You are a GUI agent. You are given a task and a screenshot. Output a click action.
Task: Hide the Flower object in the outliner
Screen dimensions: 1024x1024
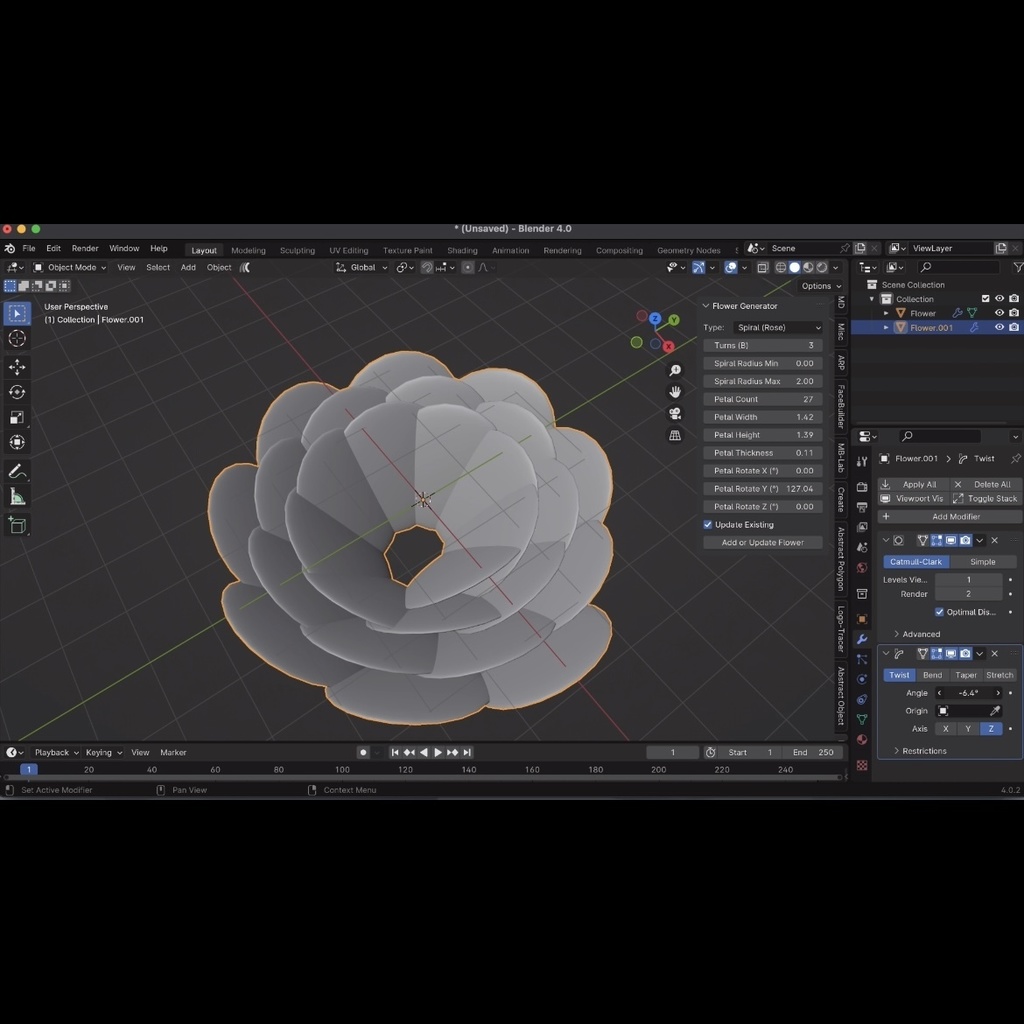tap(998, 312)
